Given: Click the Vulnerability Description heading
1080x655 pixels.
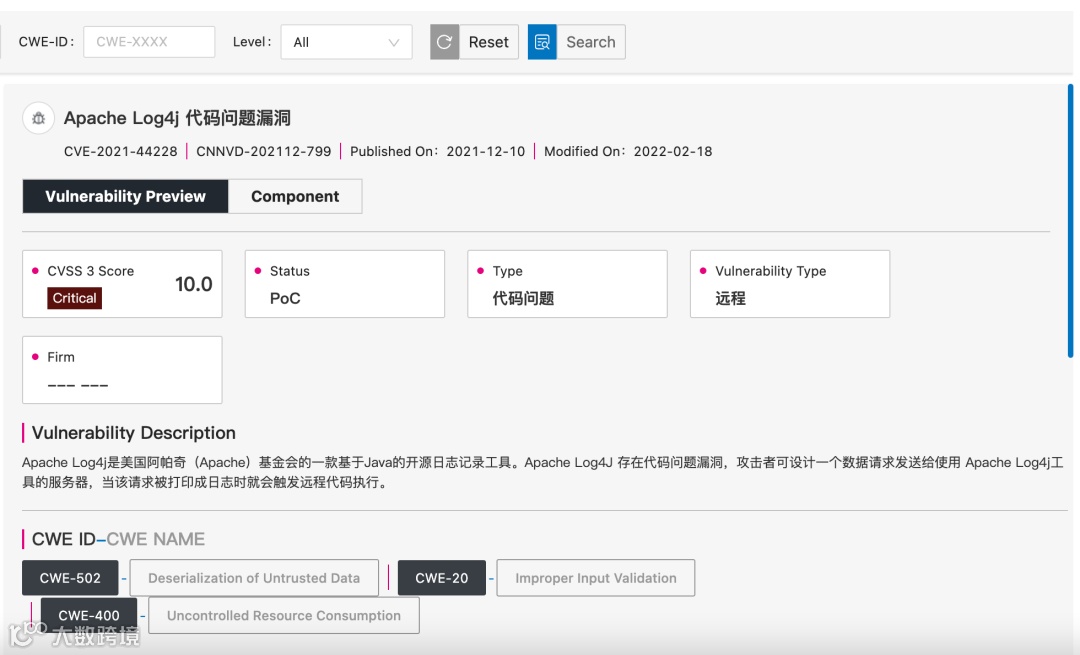Looking at the screenshot, I should pos(134,433).
